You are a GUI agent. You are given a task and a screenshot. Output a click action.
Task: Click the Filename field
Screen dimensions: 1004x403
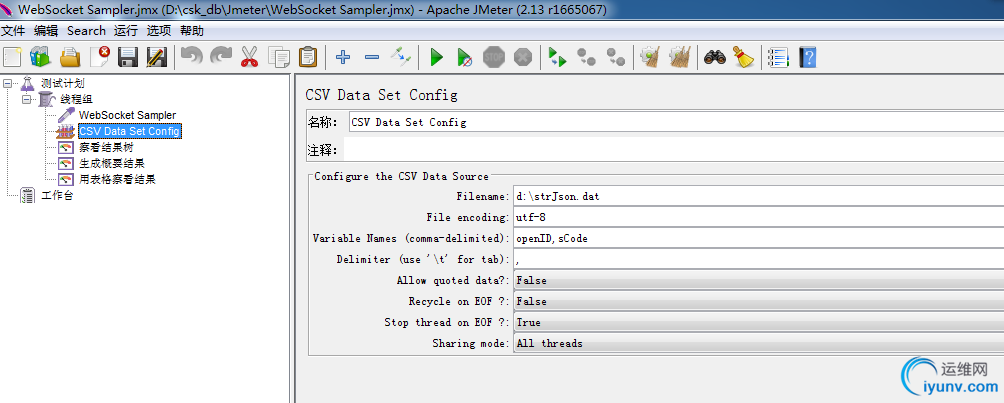click(758, 197)
